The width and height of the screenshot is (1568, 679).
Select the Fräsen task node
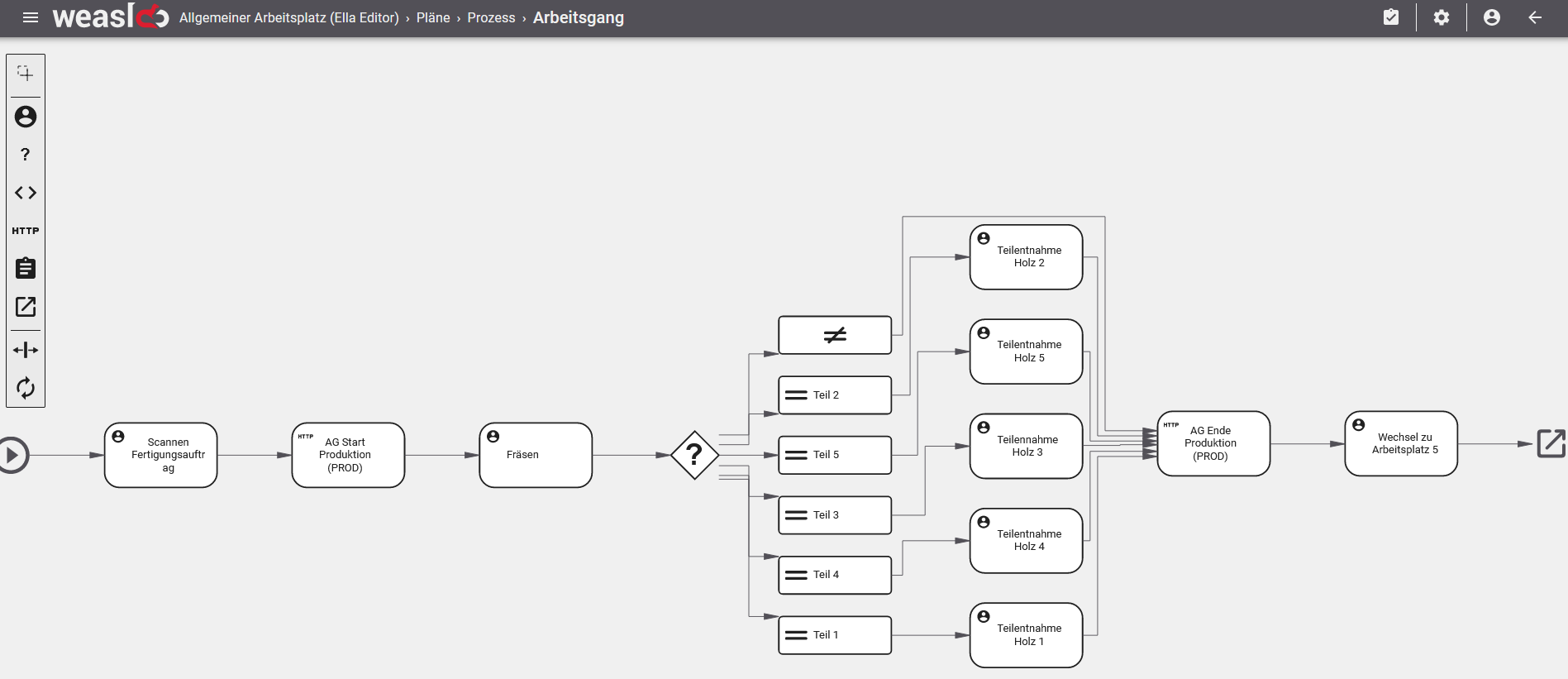pos(536,455)
